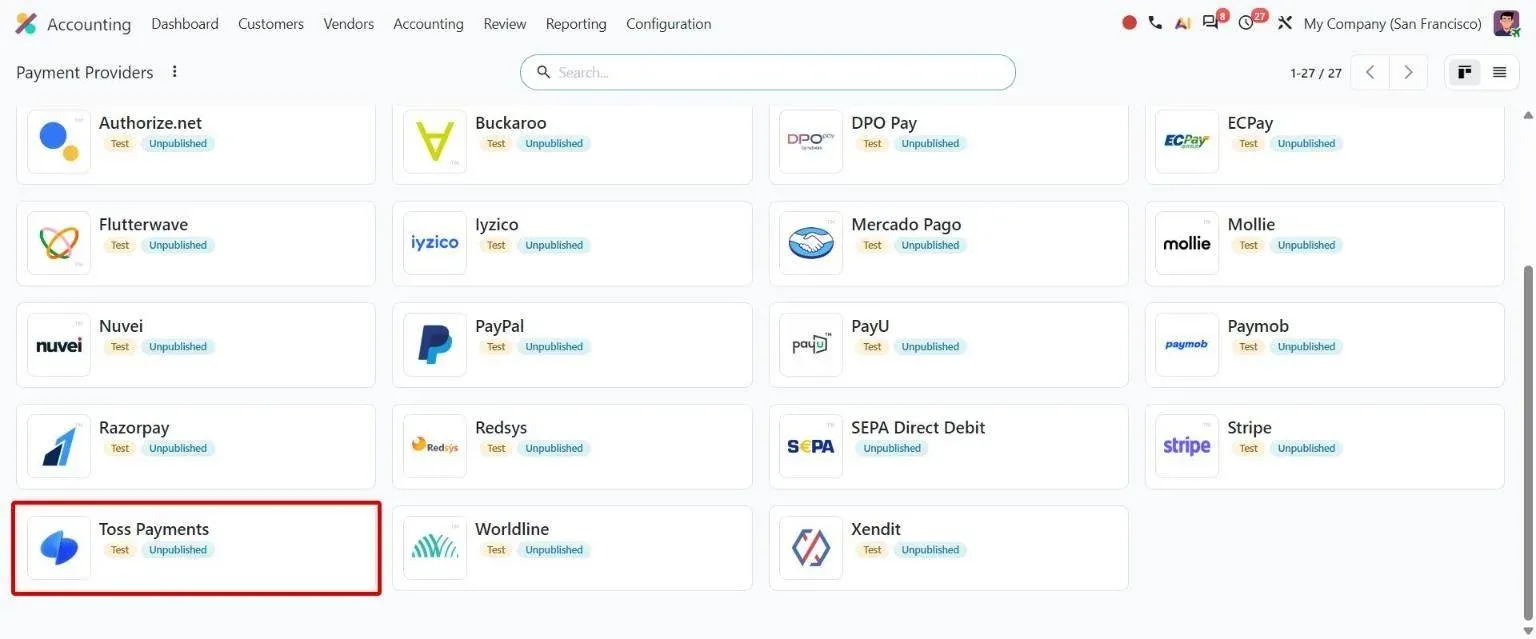Open the Dashboard menu

pyautogui.click(x=185, y=23)
